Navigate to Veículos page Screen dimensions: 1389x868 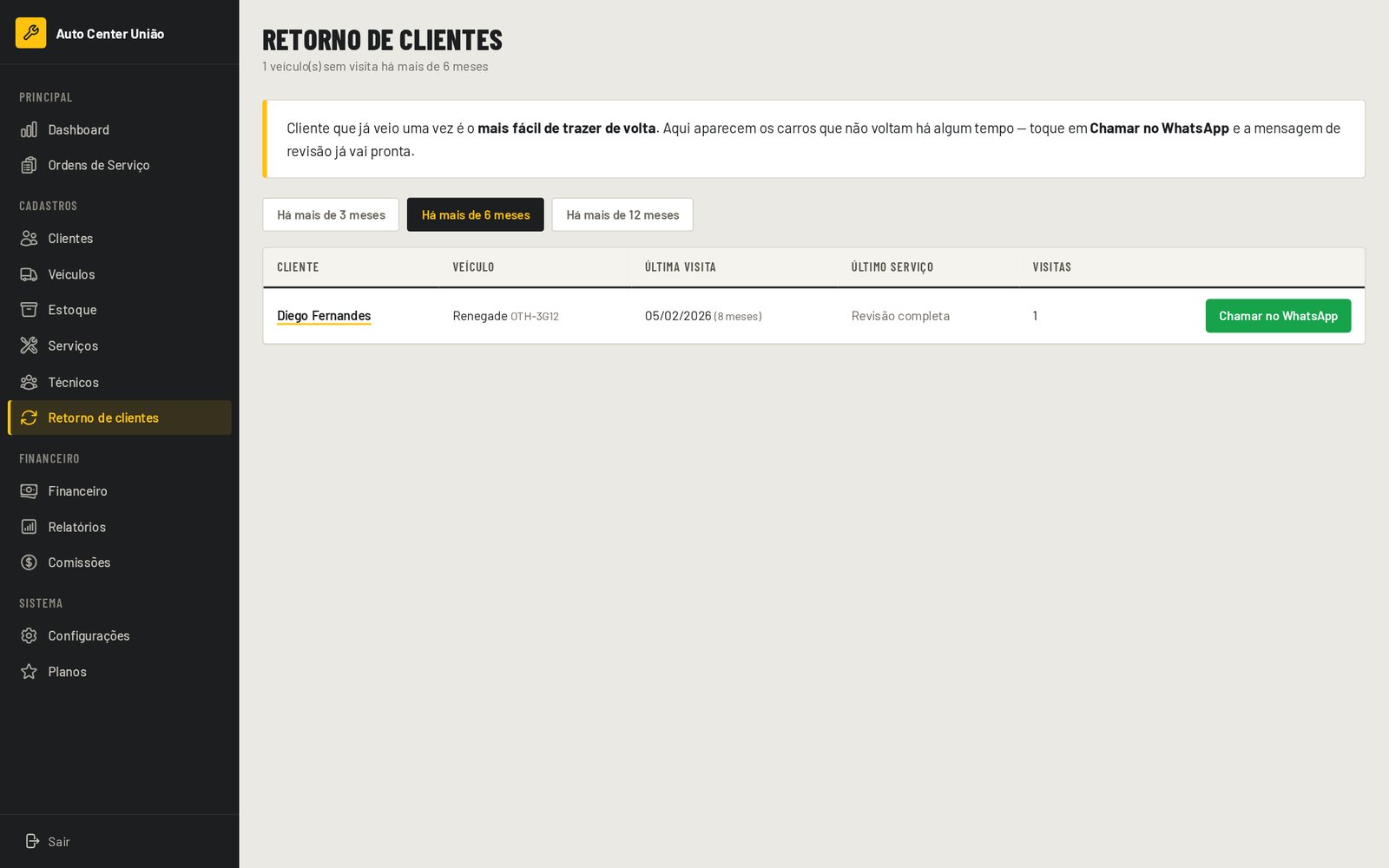pos(120,274)
